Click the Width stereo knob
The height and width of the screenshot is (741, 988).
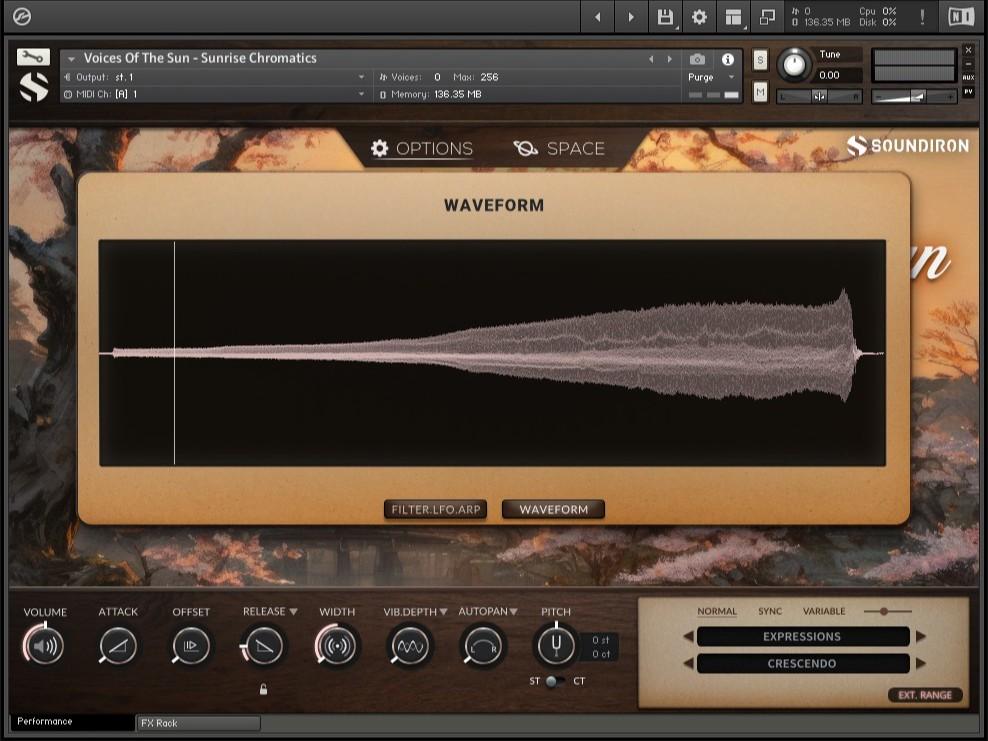point(337,646)
